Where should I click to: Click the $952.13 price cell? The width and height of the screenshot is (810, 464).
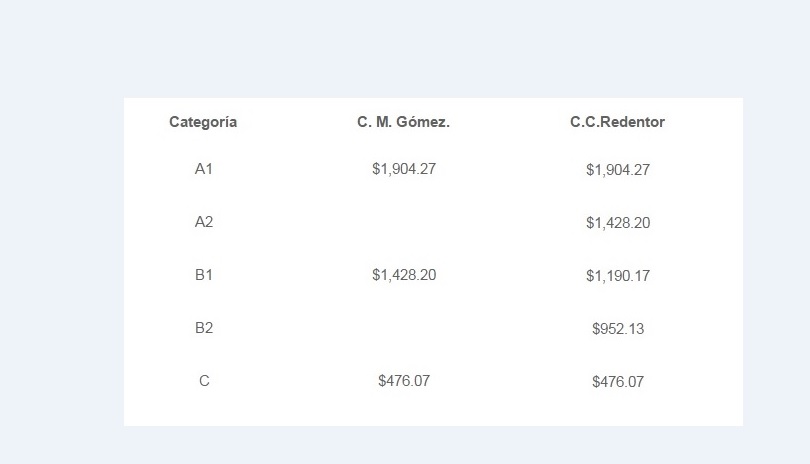(618, 329)
